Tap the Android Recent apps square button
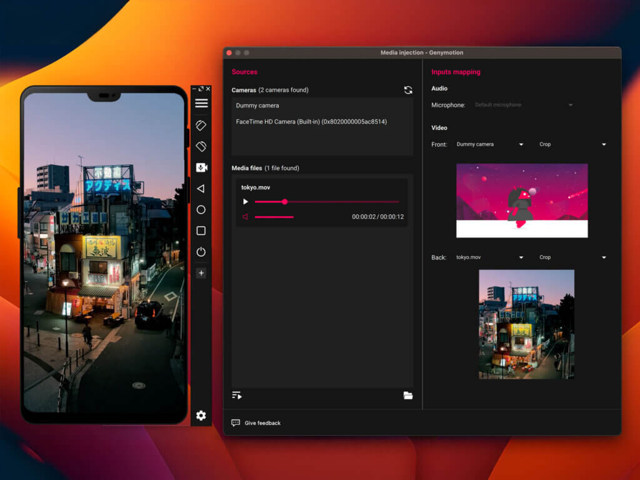The image size is (640, 480). pos(201,231)
